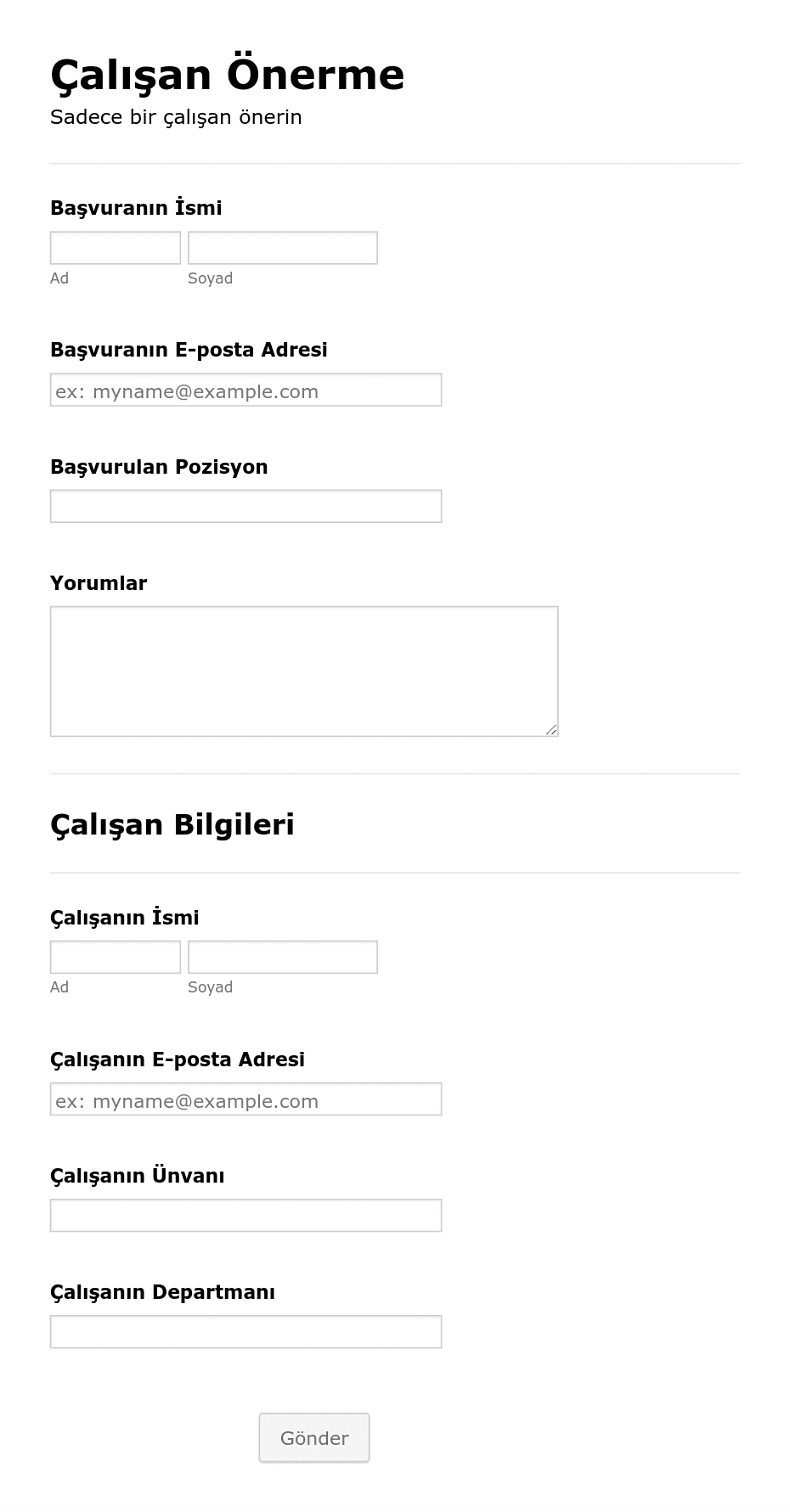
Task: Focus the Başvuranın E-posta Adresi field
Action: [x=246, y=390]
